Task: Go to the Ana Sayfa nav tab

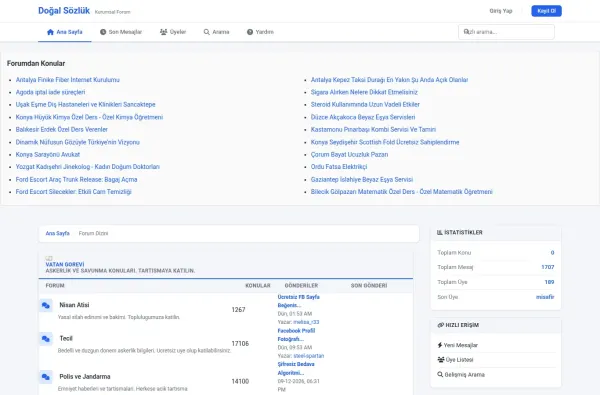Action: 64,32
